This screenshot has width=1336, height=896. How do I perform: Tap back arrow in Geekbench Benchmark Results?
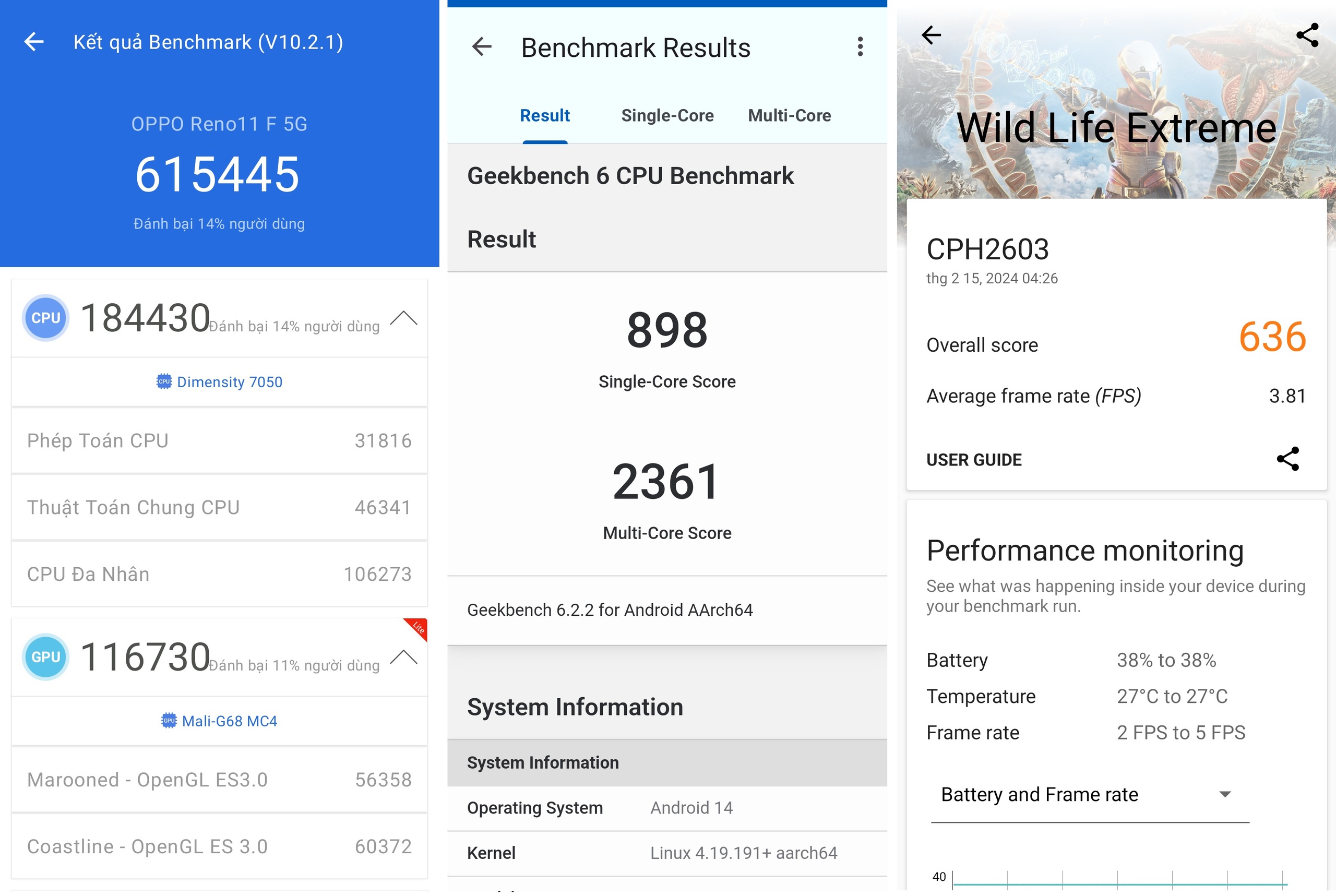click(x=482, y=47)
